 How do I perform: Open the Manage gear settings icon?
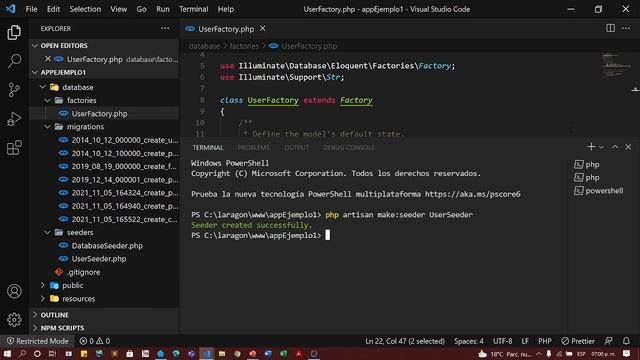14,320
